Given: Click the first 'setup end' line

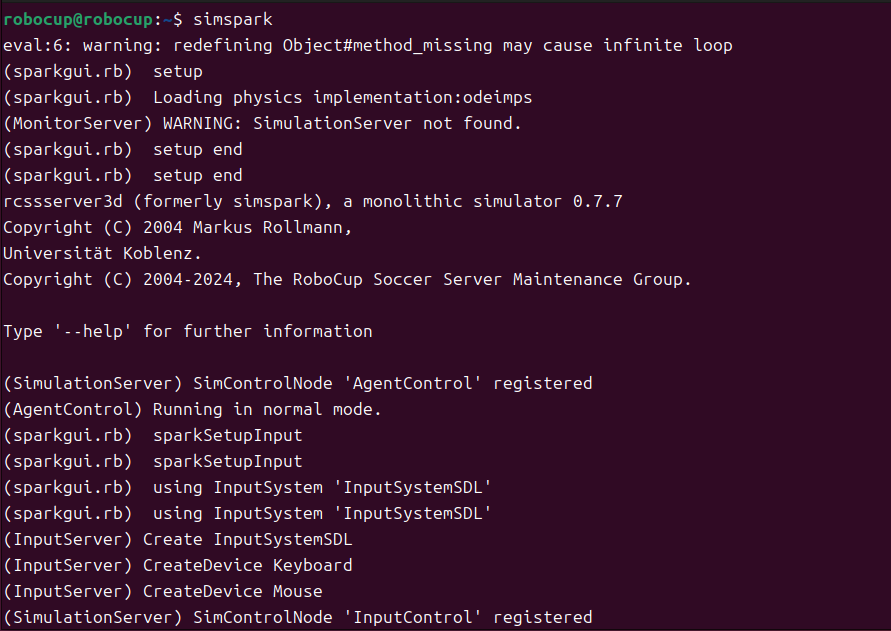Looking at the screenshot, I should click(122, 149).
